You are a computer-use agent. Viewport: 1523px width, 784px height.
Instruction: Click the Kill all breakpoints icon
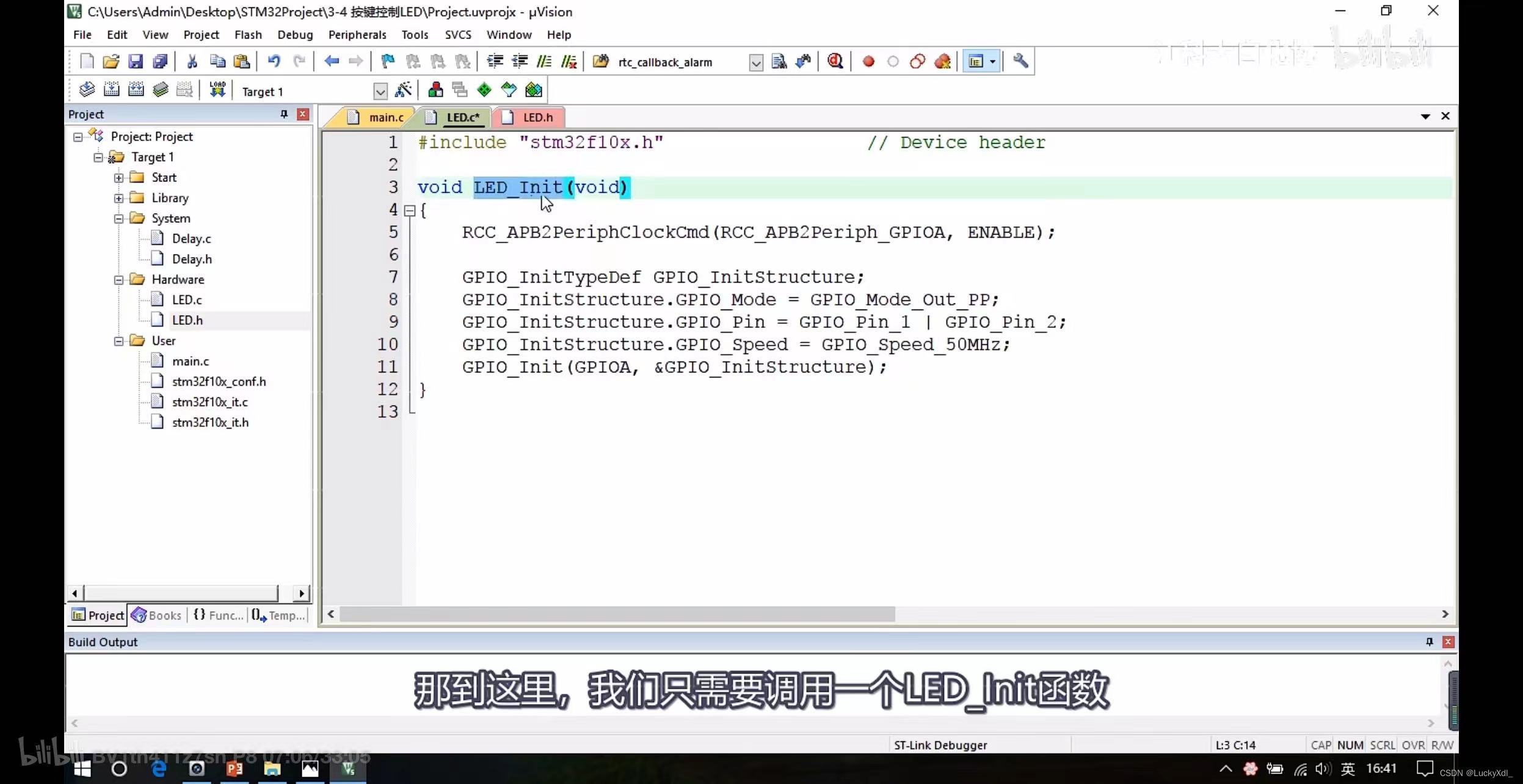click(942, 62)
